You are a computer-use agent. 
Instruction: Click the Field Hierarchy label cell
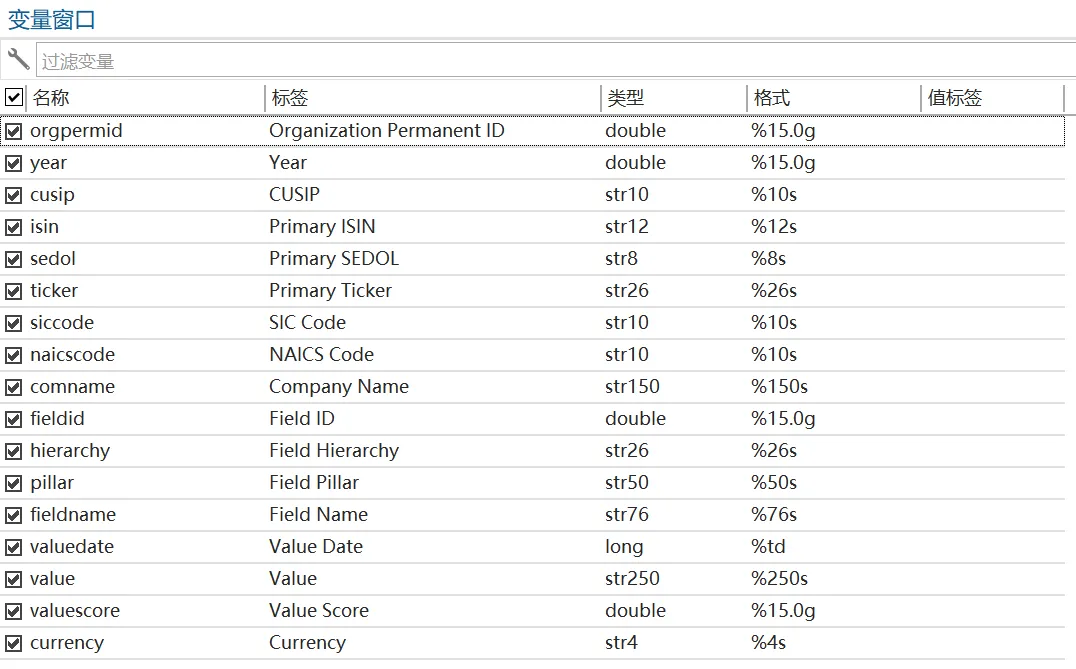(334, 451)
